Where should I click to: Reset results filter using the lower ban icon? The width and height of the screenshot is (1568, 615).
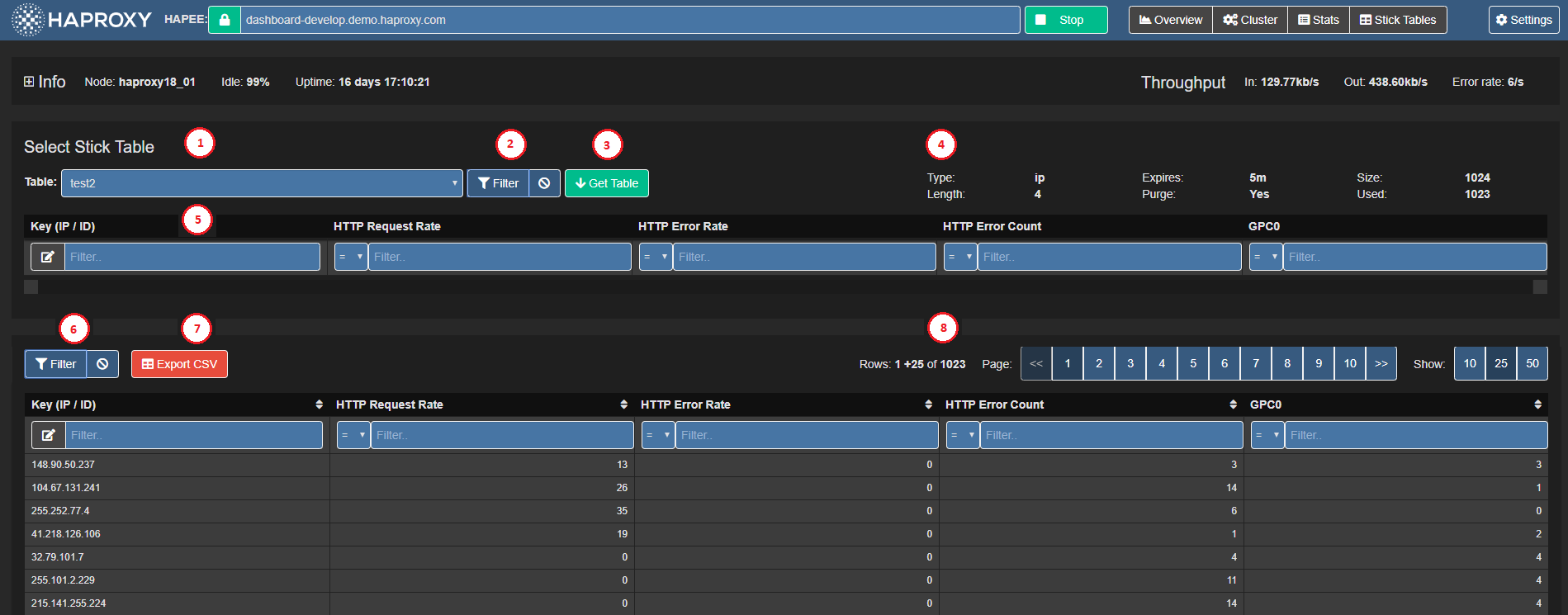tap(102, 364)
